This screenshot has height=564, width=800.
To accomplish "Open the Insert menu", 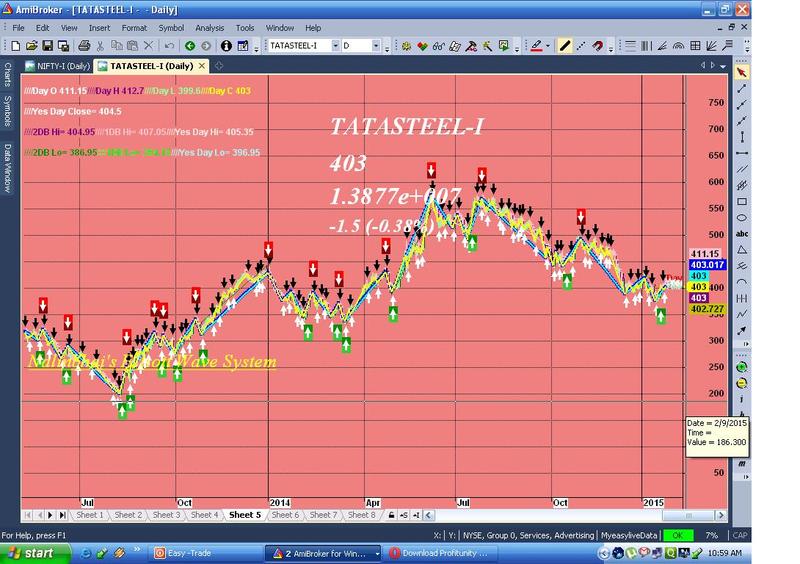I will [99, 28].
